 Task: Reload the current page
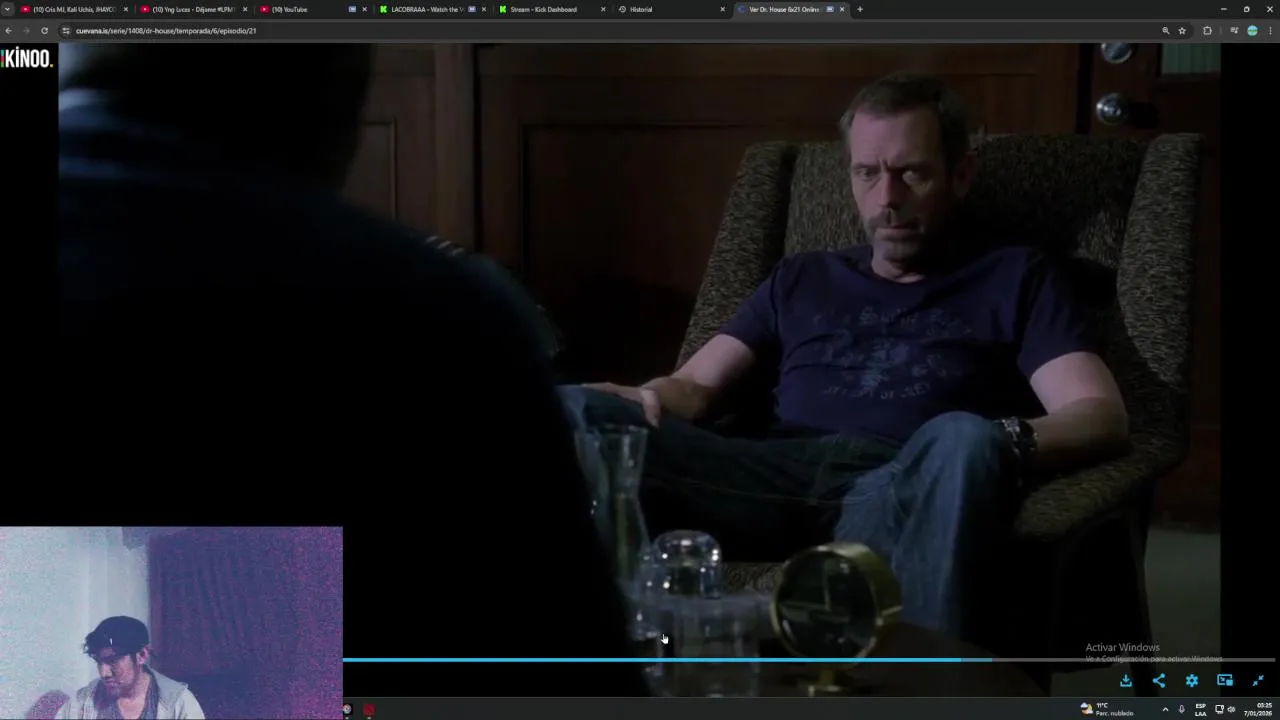pos(44,31)
